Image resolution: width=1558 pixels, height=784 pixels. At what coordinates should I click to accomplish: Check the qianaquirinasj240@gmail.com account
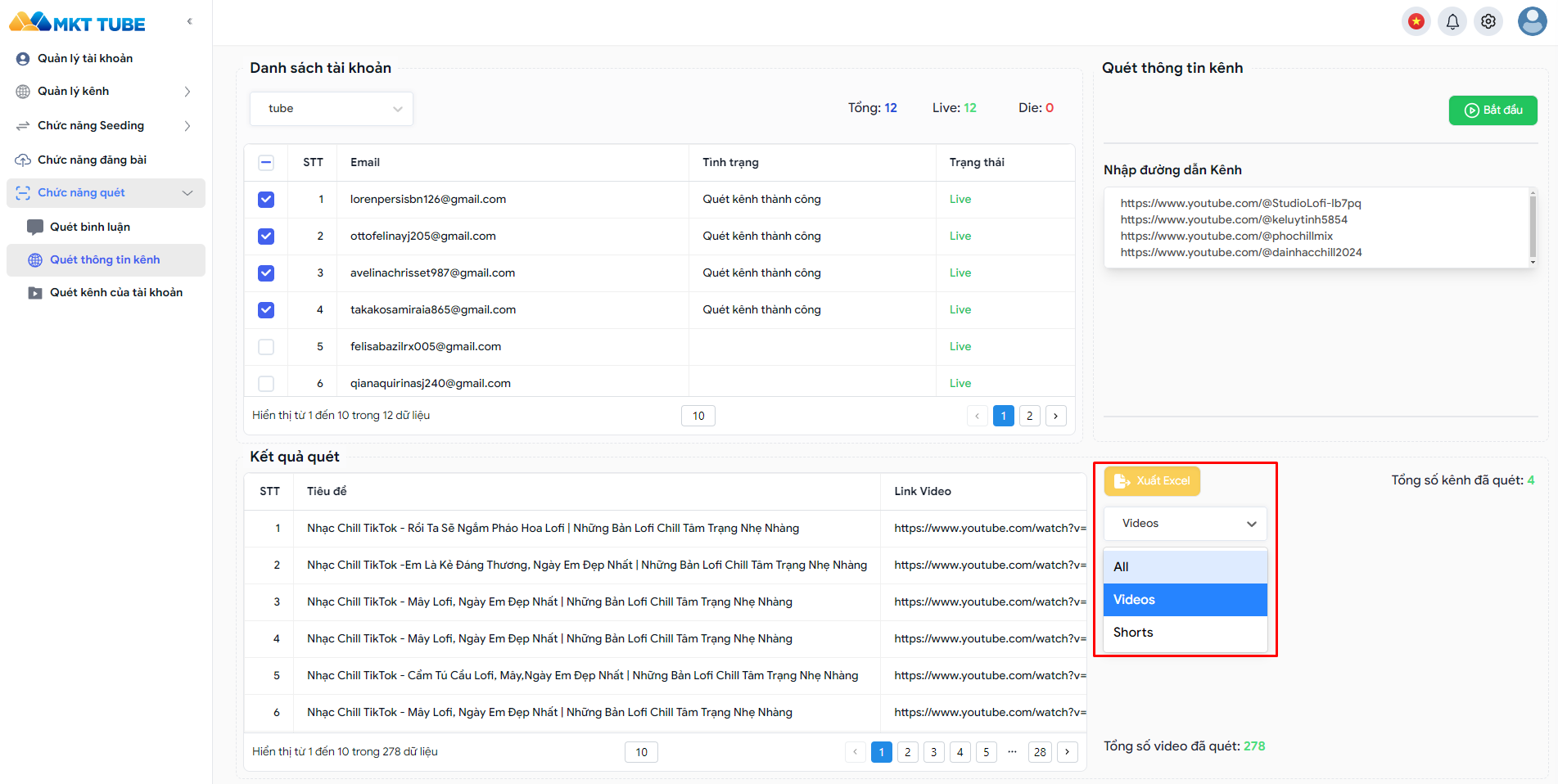tap(266, 383)
